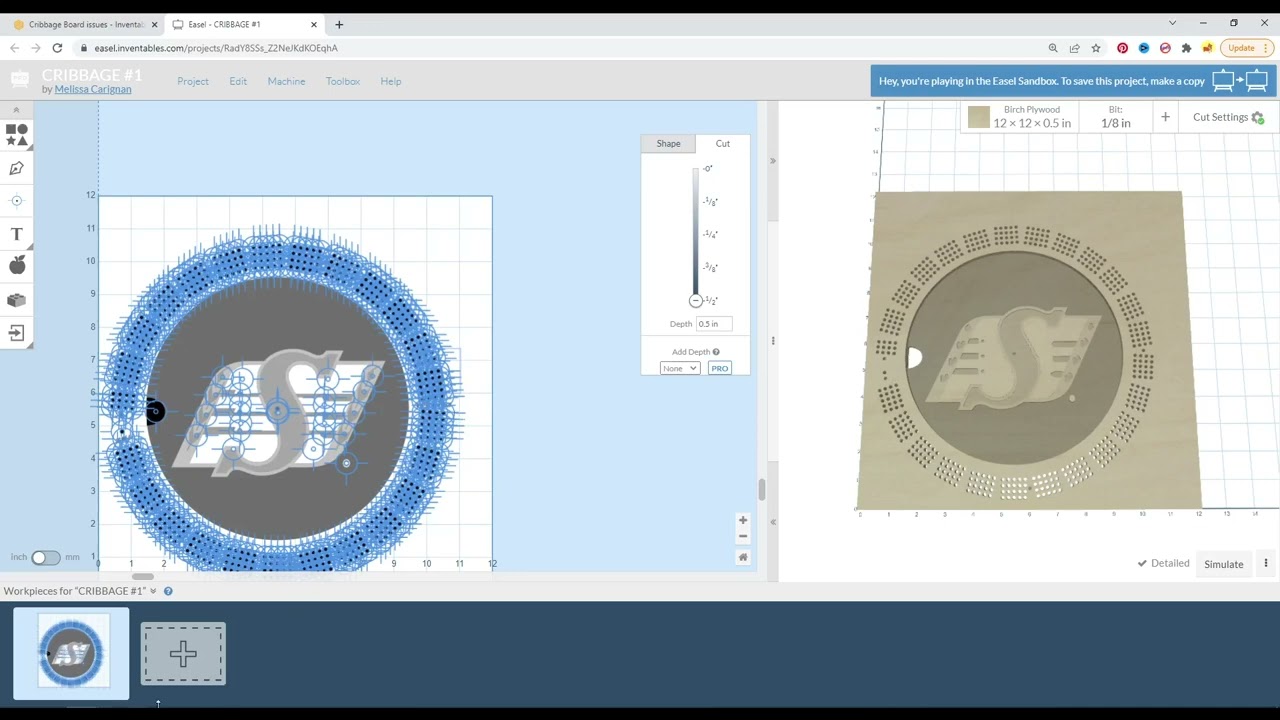
Task: Open Cut Settings panel
Action: (x=1228, y=117)
